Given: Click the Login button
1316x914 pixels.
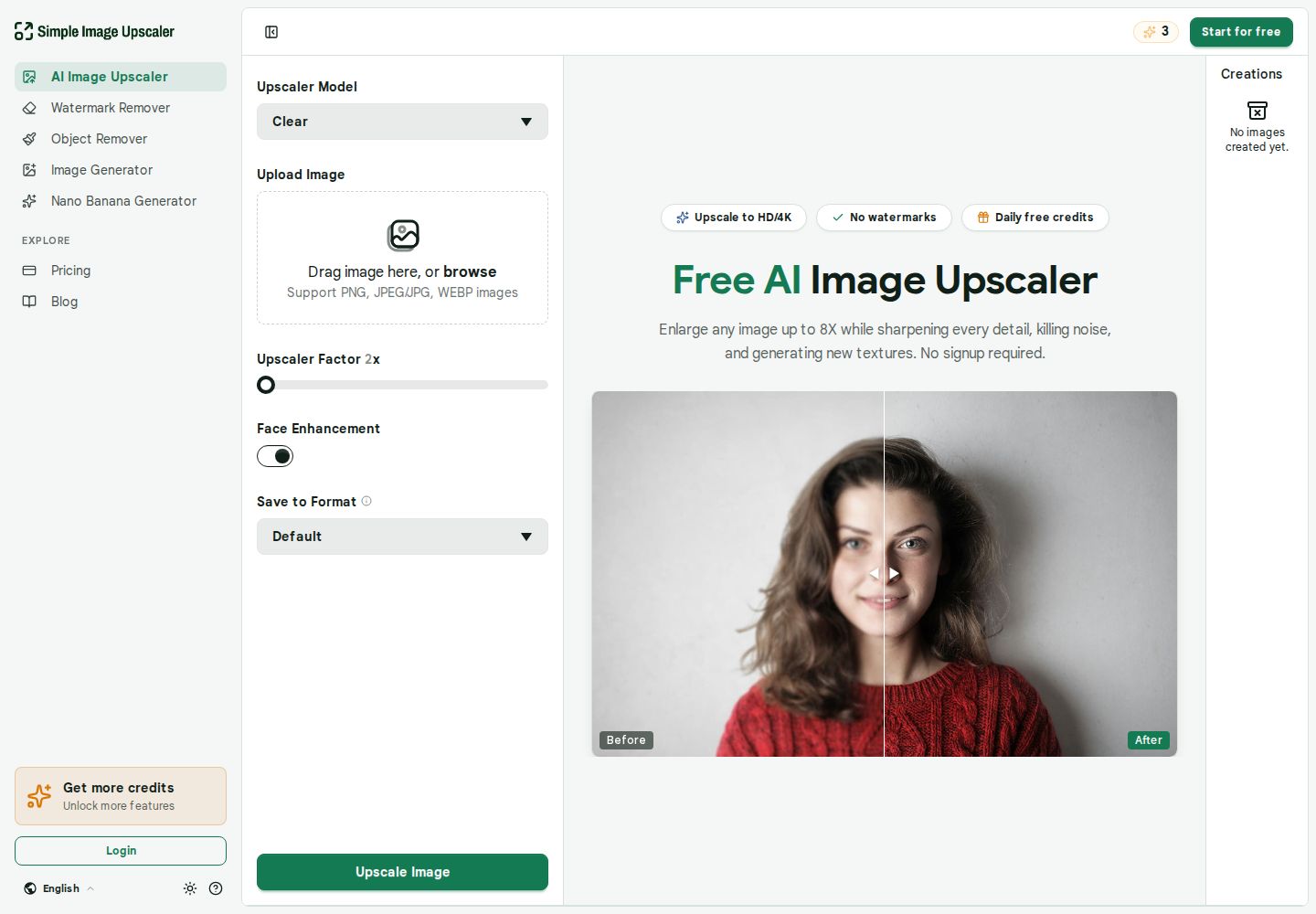Looking at the screenshot, I should (x=121, y=851).
